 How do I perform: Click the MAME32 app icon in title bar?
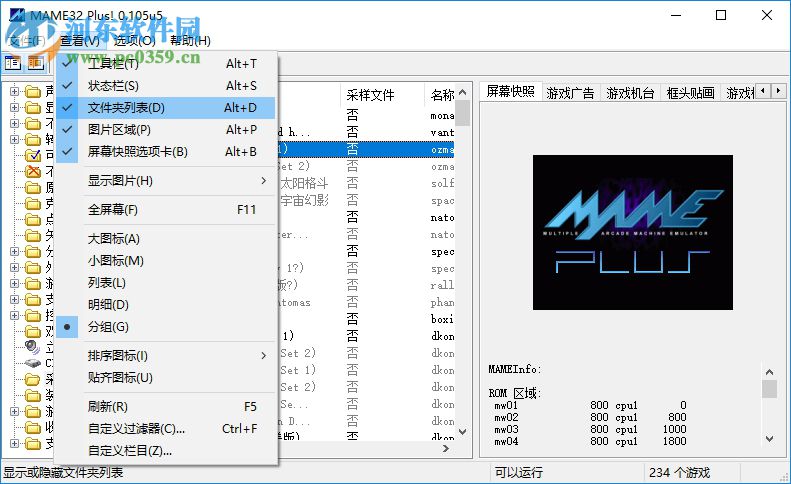pos(17,15)
